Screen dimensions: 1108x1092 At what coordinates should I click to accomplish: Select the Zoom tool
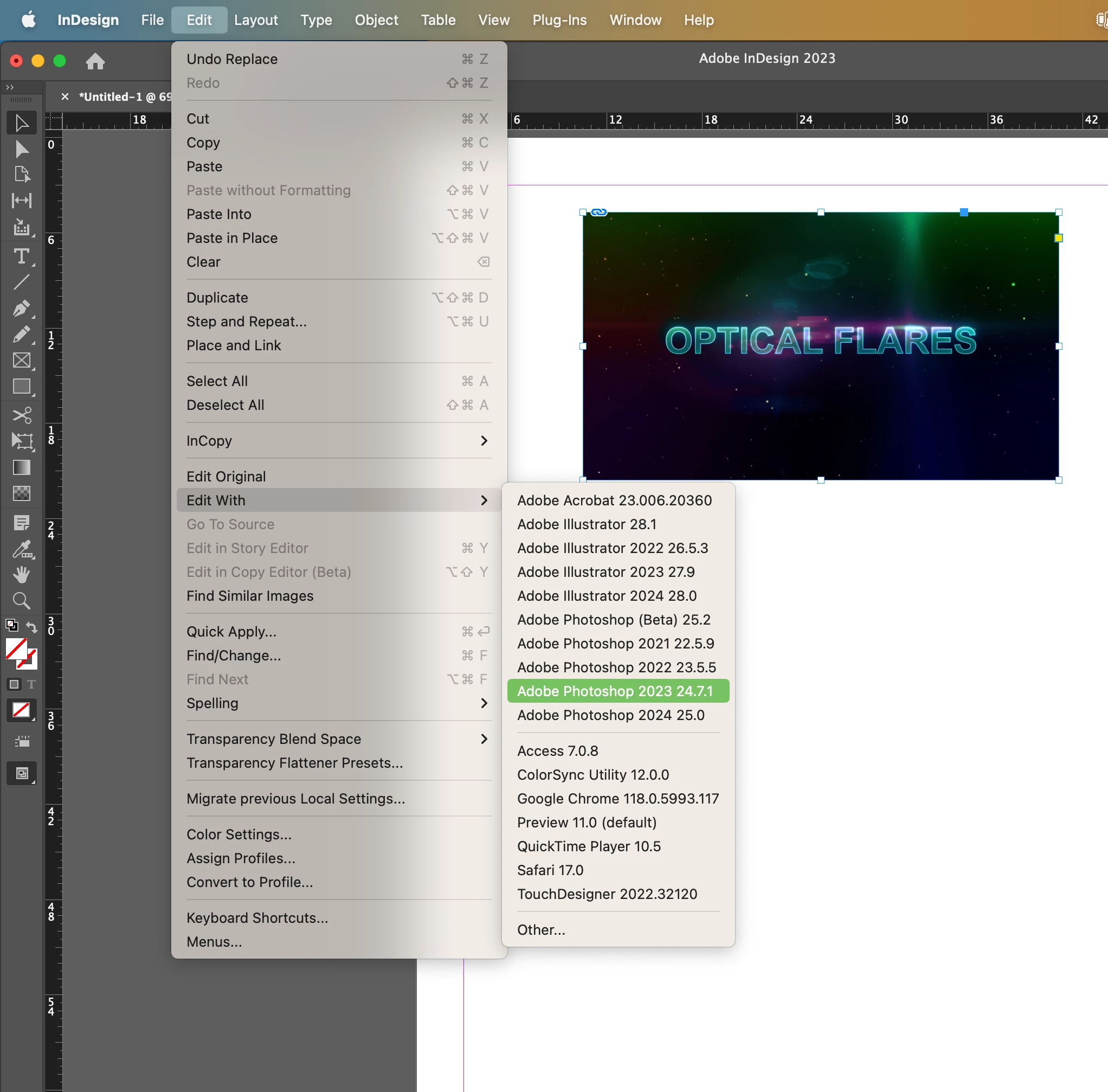[x=21, y=600]
